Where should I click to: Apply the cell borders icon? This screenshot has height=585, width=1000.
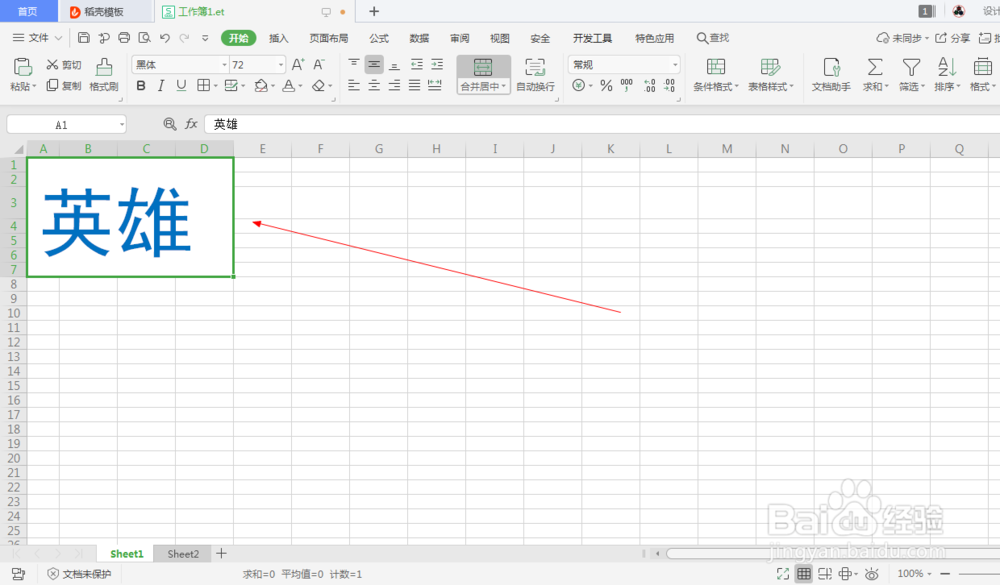[203, 85]
